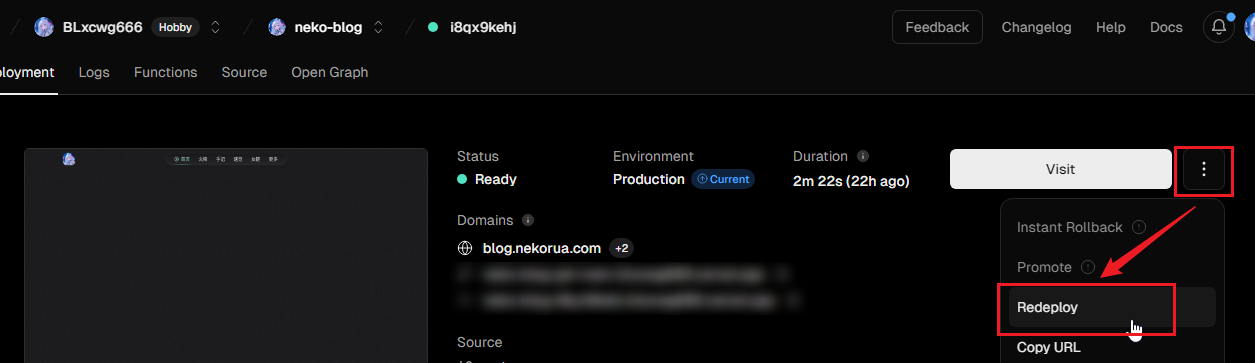Screen dimensions: 1255x363
Task: Click the neko-blog project avatar icon
Action: tap(277, 27)
